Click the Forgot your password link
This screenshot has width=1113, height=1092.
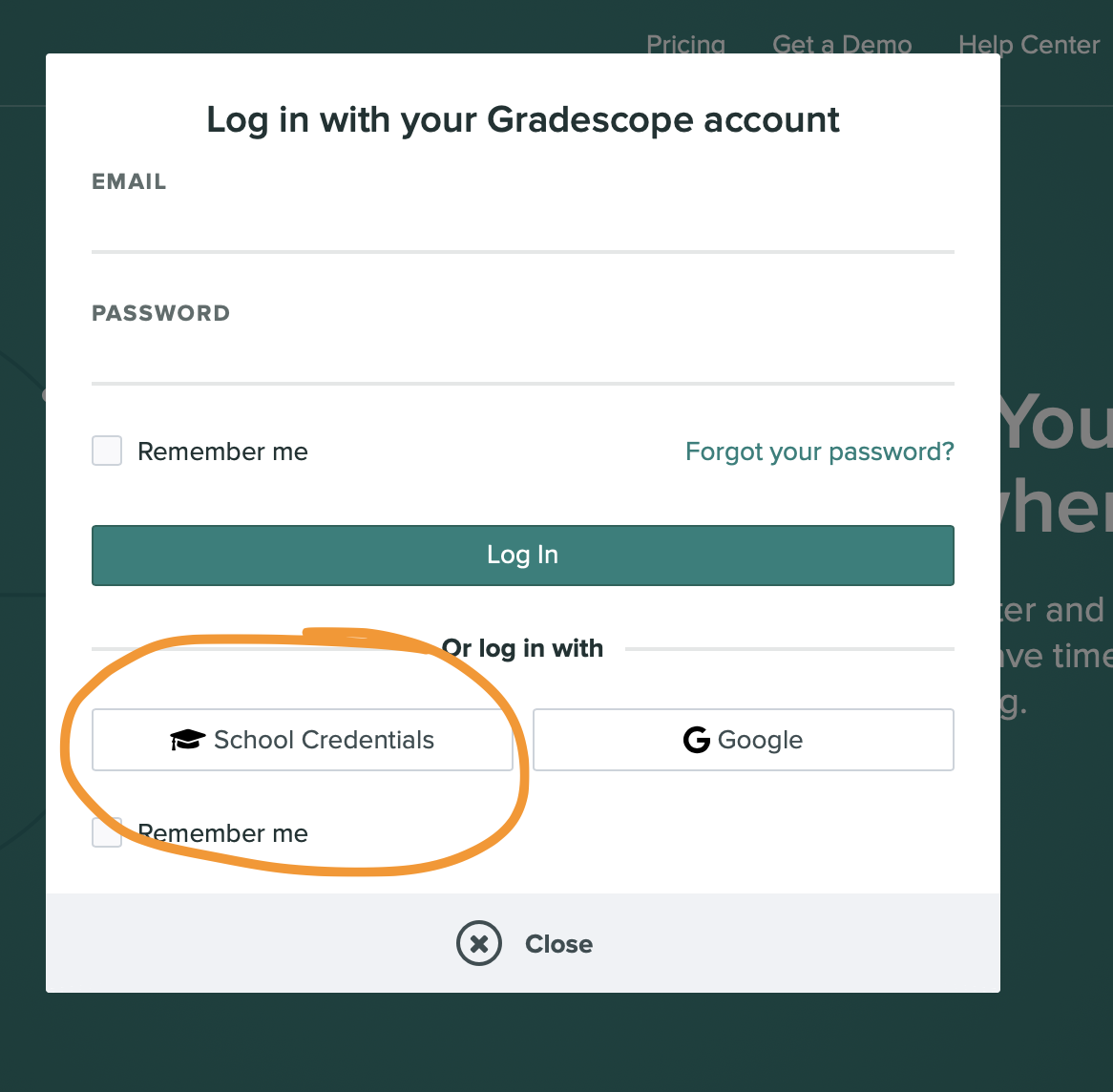tap(819, 451)
